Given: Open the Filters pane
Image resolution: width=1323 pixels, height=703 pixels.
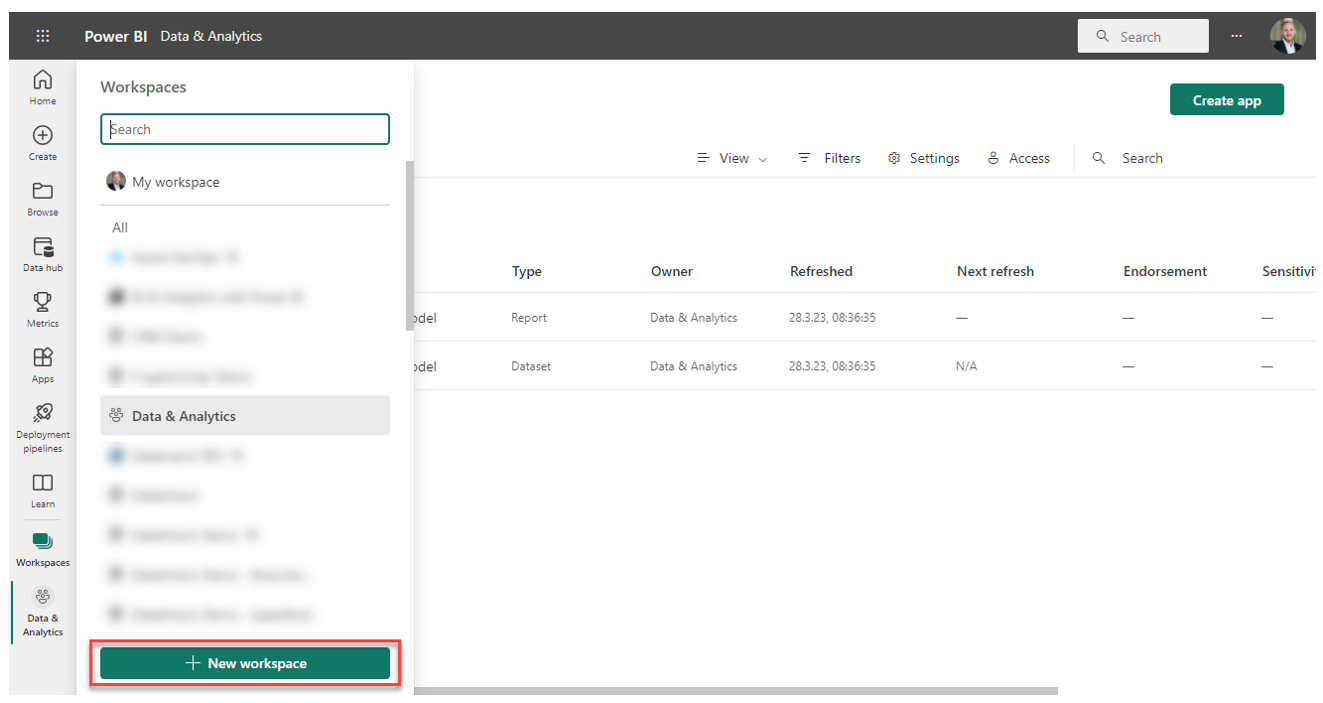Looking at the screenshot, I should coord(829,158).
